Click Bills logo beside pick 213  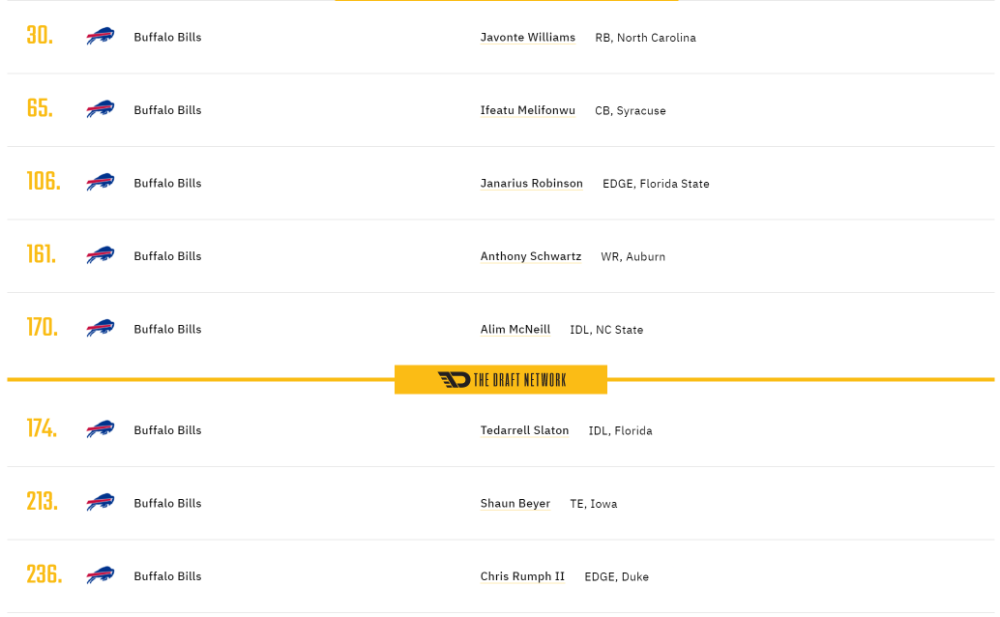tap(100, 503)
